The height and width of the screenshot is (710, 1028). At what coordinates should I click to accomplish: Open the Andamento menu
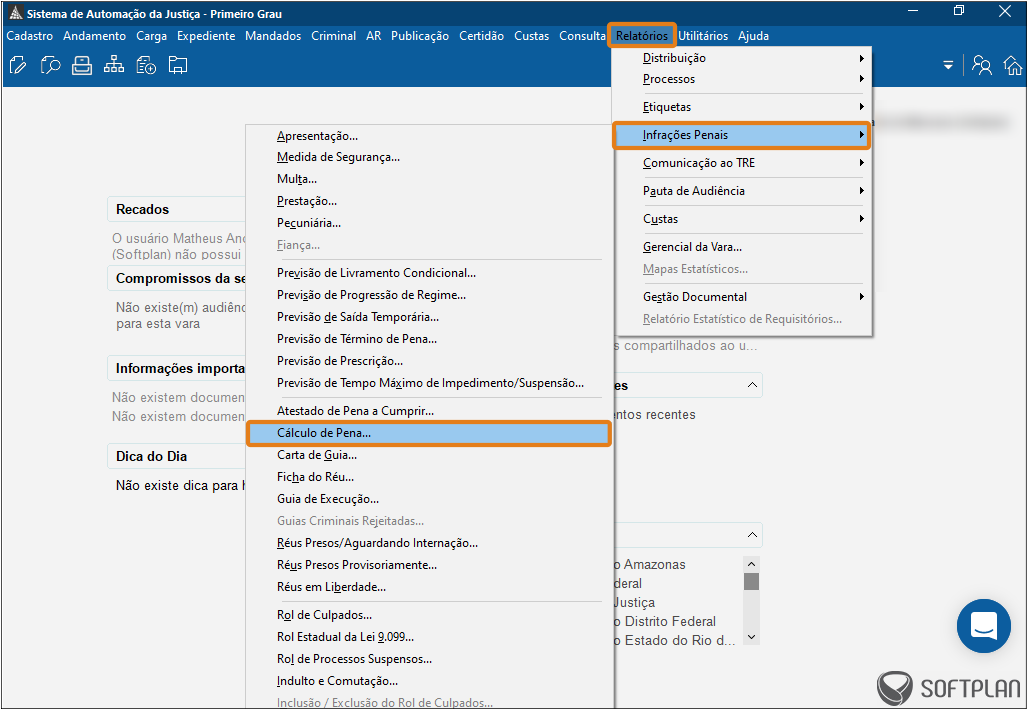(x=94, y=36)
